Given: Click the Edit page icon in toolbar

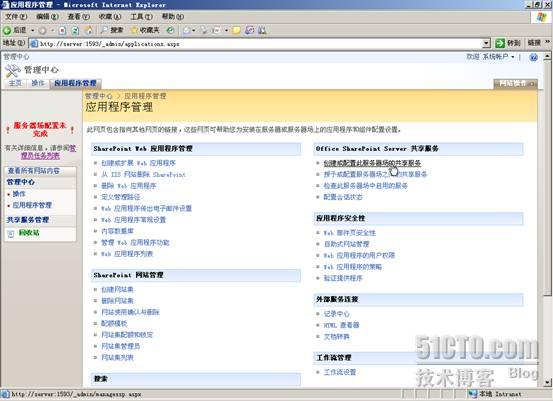Looking at the screenshot, I should [x=216, y=31].
